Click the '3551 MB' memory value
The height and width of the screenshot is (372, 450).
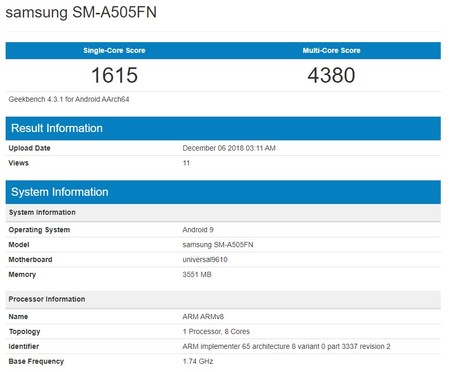tap(197, 275)
